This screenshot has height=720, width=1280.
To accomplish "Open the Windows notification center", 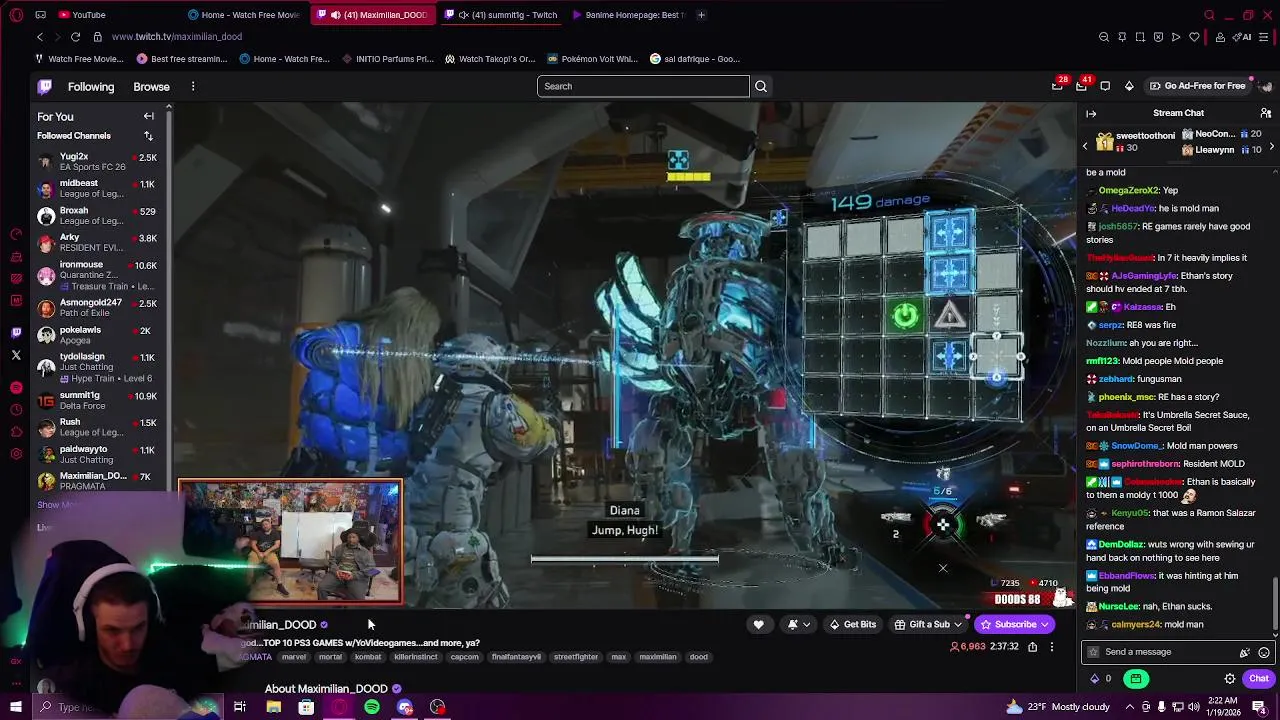I will (1259, 707).
